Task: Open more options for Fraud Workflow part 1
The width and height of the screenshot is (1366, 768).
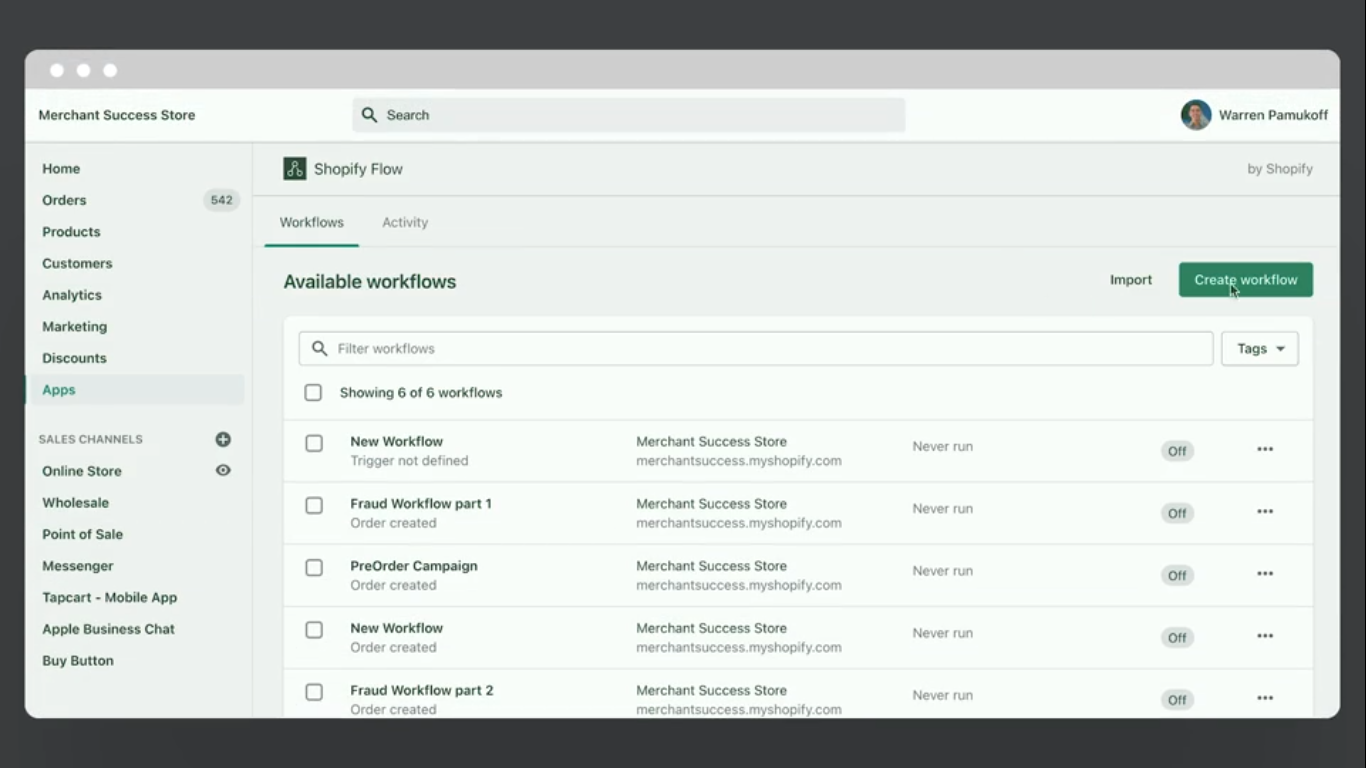Action: (1265, 511)
